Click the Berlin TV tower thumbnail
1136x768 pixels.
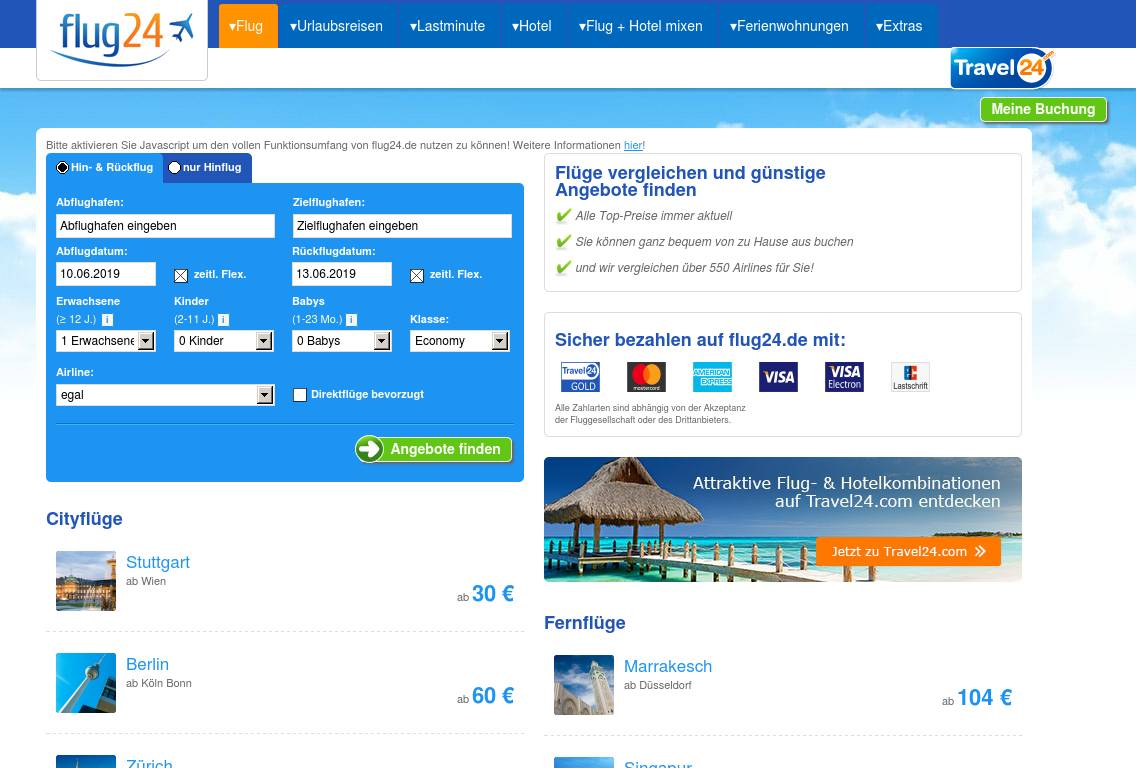click(x=86, y=683)
